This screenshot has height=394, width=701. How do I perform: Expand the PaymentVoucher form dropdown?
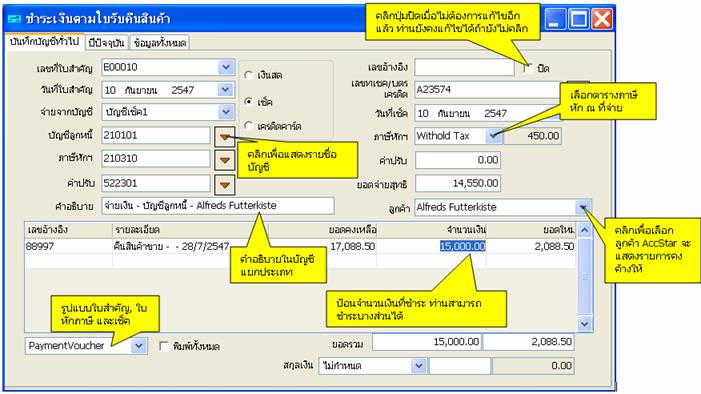pyautogui.click(x=139, y=346)
